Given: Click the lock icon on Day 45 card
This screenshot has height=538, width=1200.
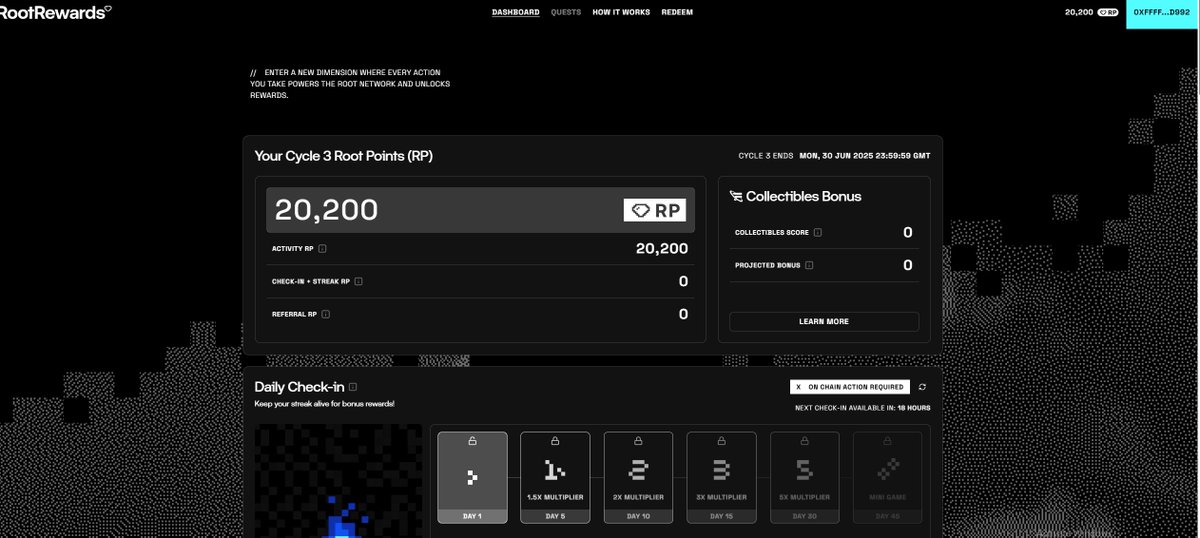Looking at the screenshot, I should 887,440.
